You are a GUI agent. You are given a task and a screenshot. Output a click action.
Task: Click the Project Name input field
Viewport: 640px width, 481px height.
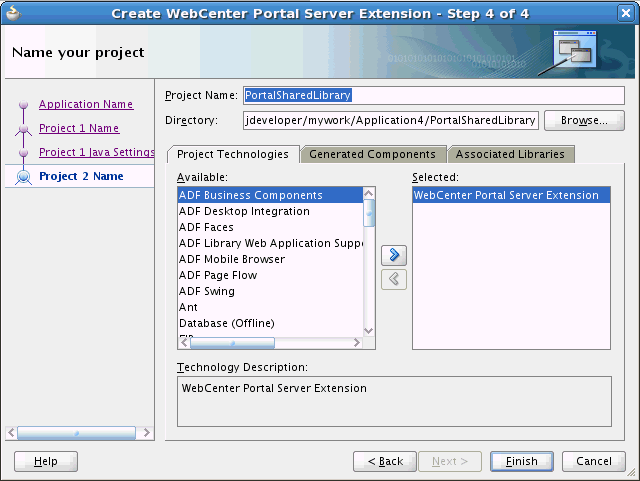pos(434,96)
